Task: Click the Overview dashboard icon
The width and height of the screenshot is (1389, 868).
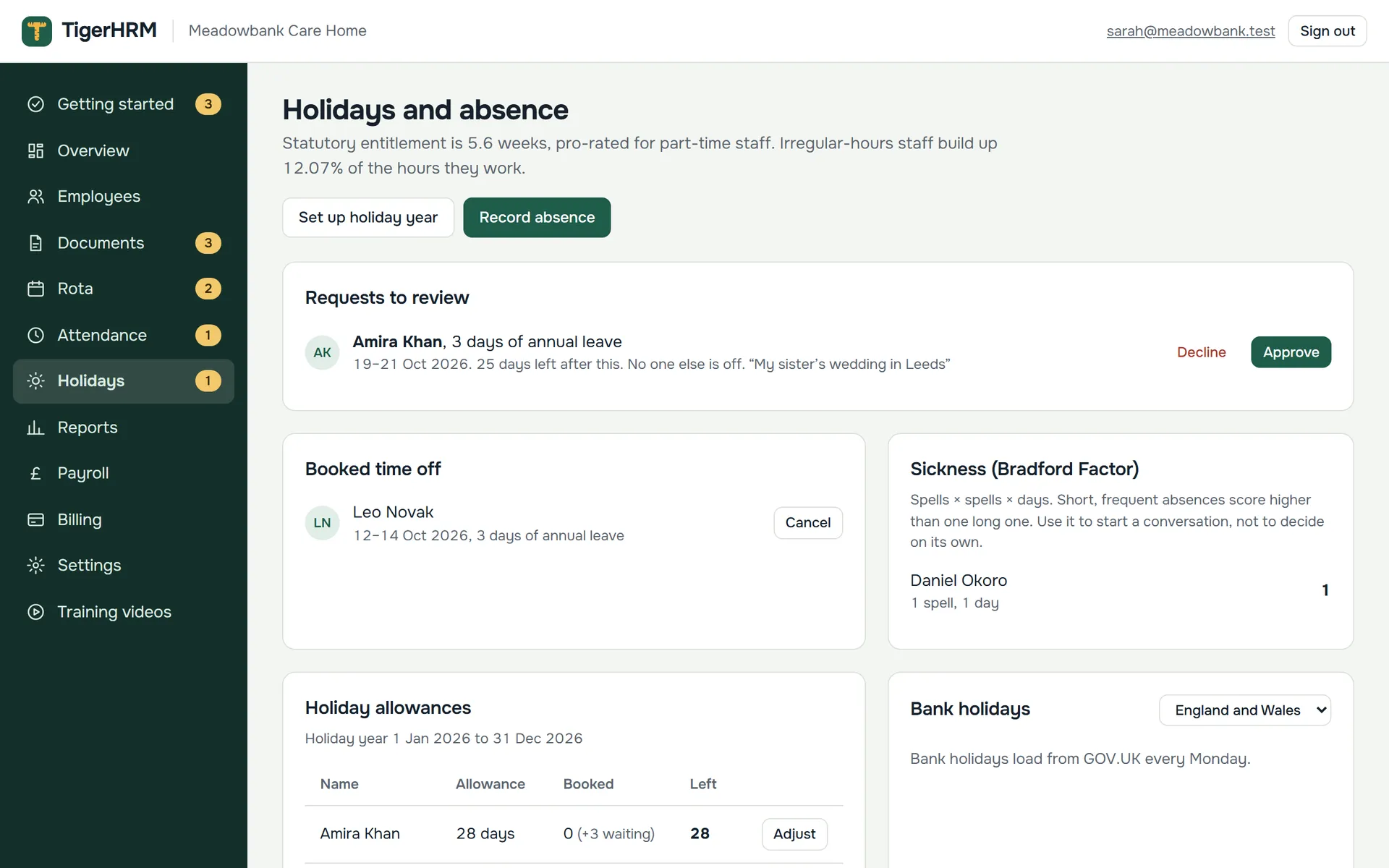Action: pos(35,150)
